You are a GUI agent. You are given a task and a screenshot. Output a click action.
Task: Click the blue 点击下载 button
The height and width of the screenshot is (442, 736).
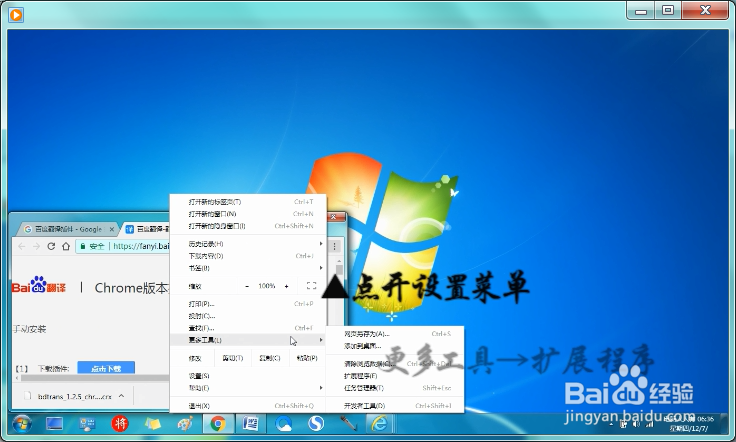[x=106, y=368]
